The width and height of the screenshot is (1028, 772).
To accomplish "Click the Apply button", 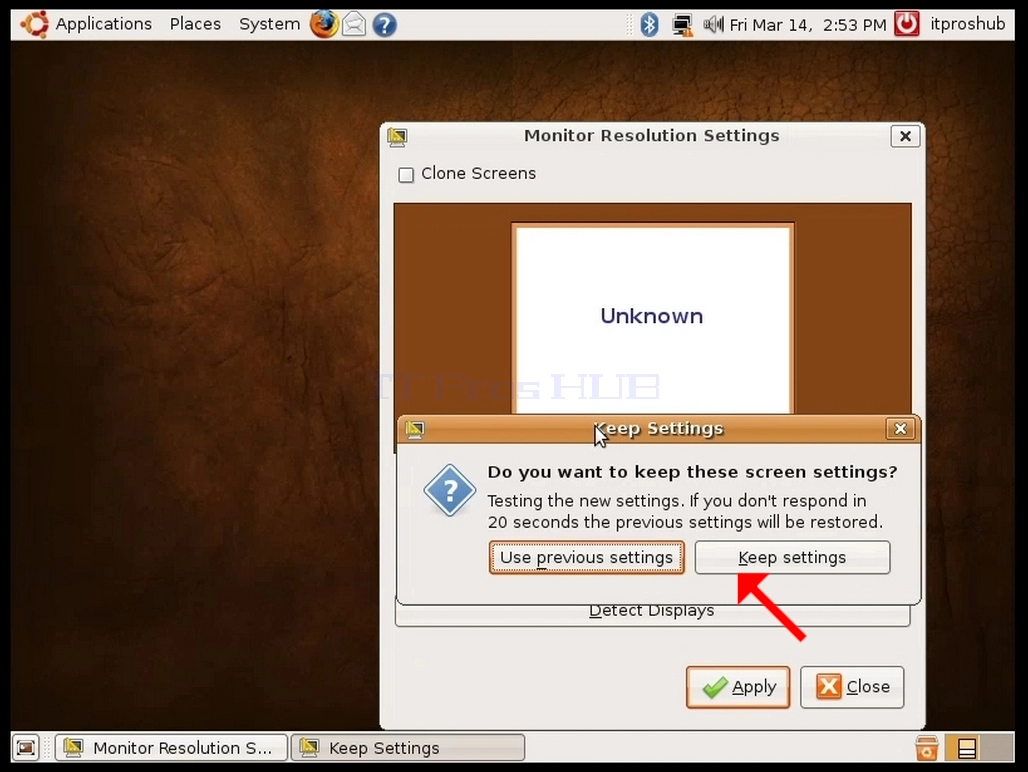I will (738, 687).
